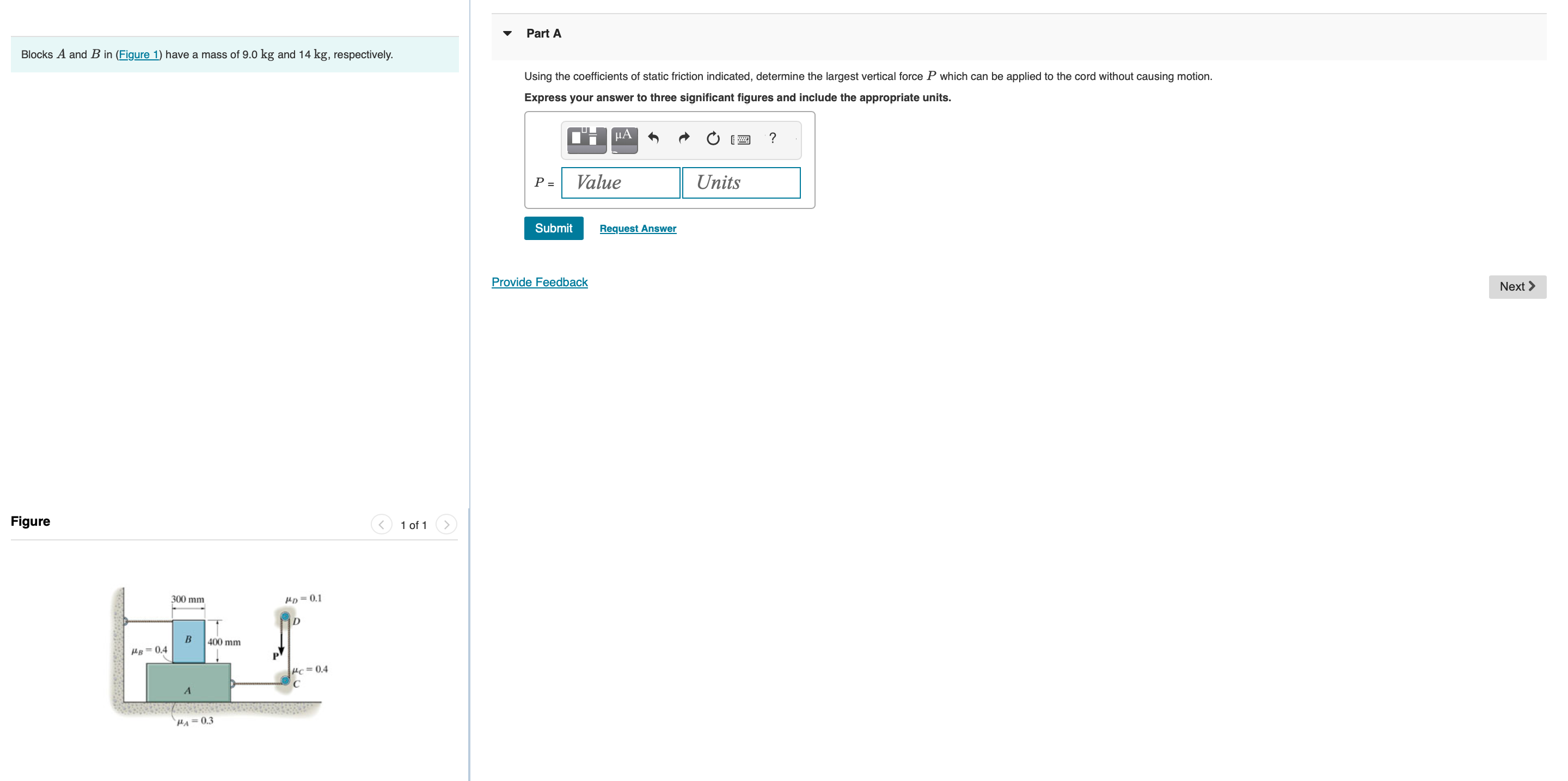Click the Figure section header
Image resolution: width=1568 pixels, height=781 pixels.
pyautogui.click(x=30, y=521)
